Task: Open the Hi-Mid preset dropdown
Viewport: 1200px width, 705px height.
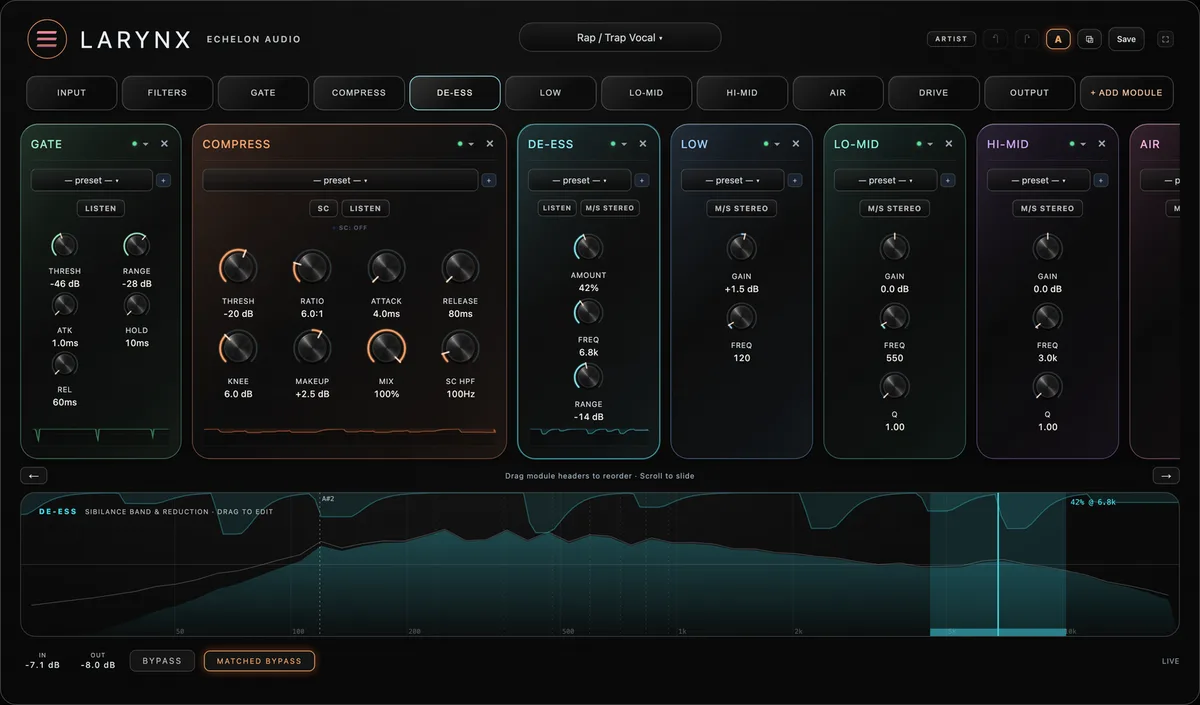Action: pyautogui.click(x=1039, y=181)
